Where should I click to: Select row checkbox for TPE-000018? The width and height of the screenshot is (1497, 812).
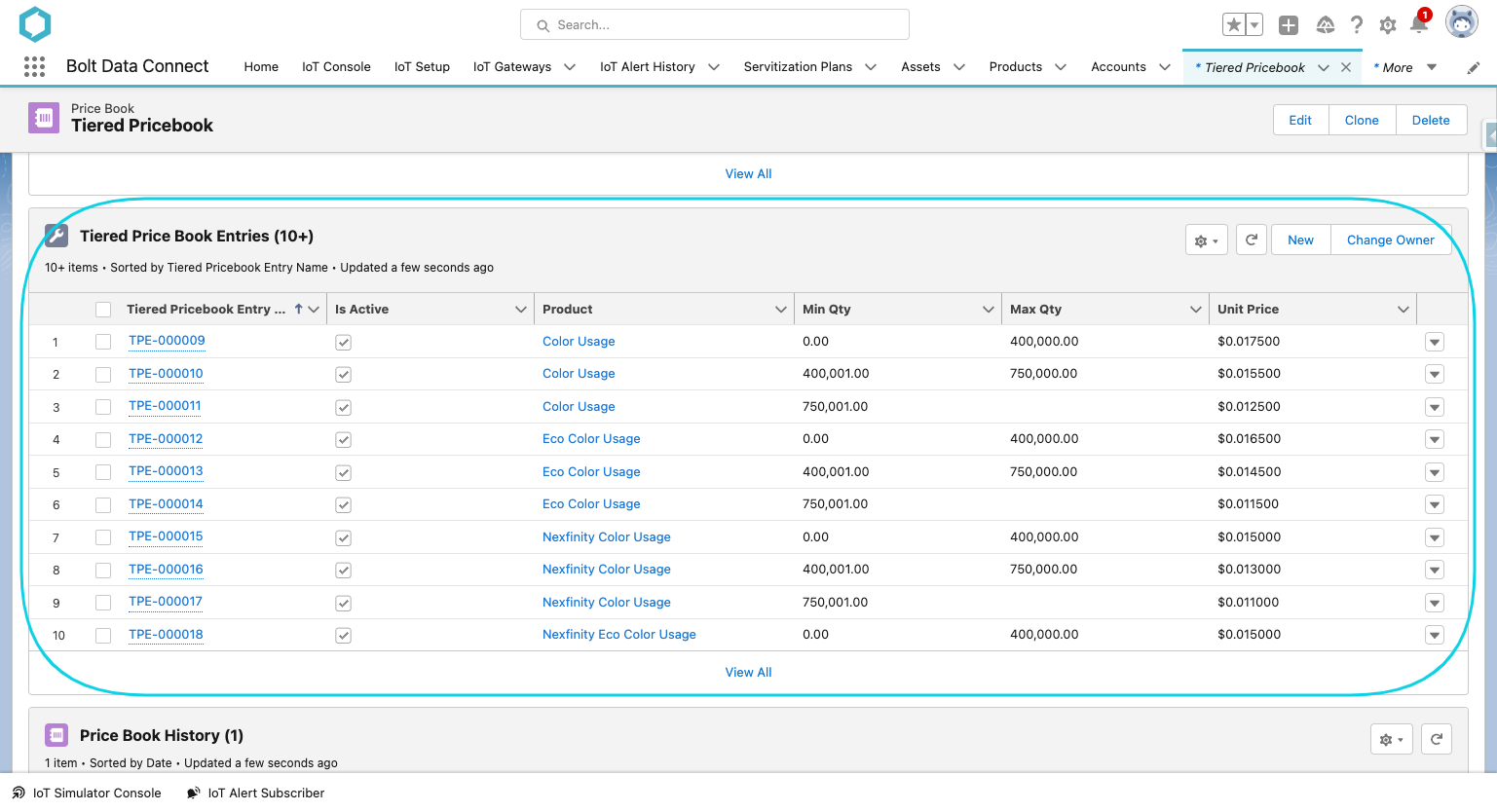pos(103,636)
